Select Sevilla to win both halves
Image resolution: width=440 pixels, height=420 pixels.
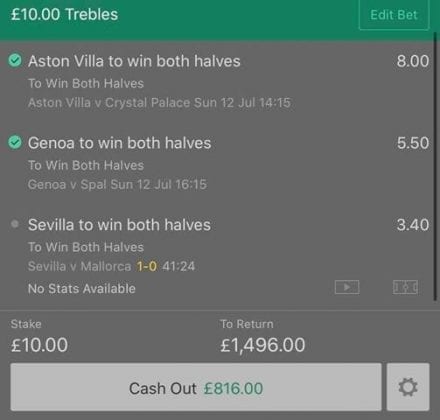(119, 225)
